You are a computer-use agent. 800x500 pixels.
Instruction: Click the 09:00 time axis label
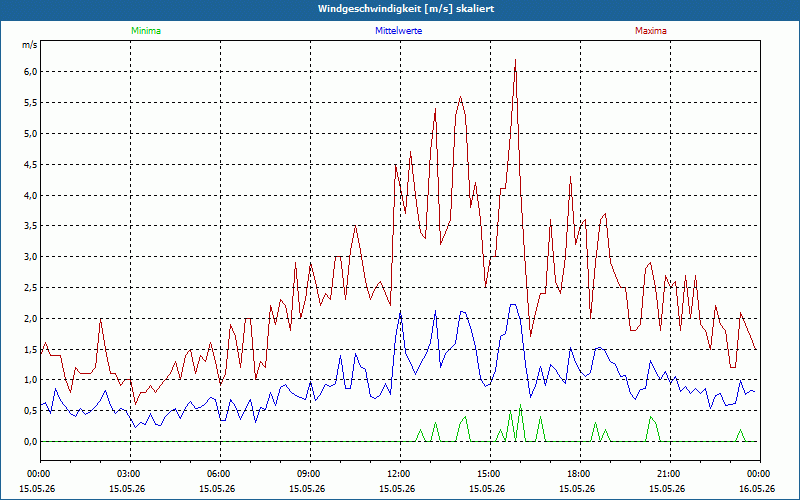(310, 474)
